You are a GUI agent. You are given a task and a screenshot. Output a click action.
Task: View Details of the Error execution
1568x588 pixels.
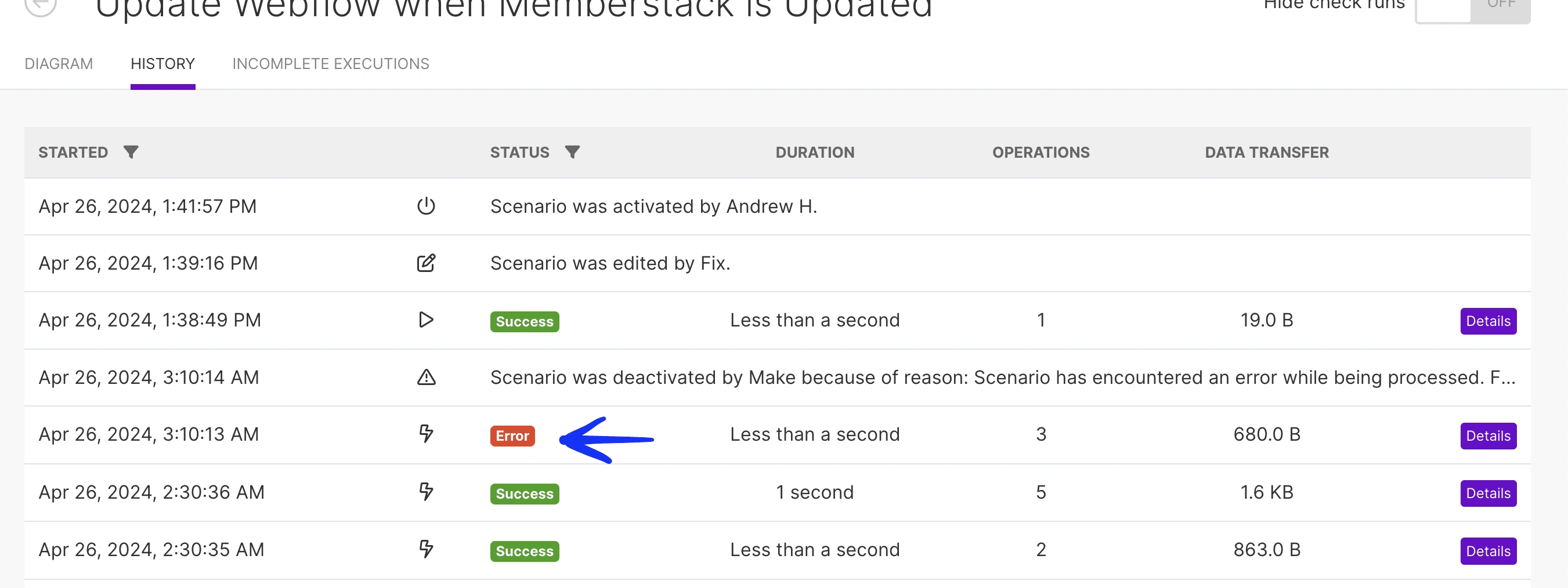(x=1488, y=435)
